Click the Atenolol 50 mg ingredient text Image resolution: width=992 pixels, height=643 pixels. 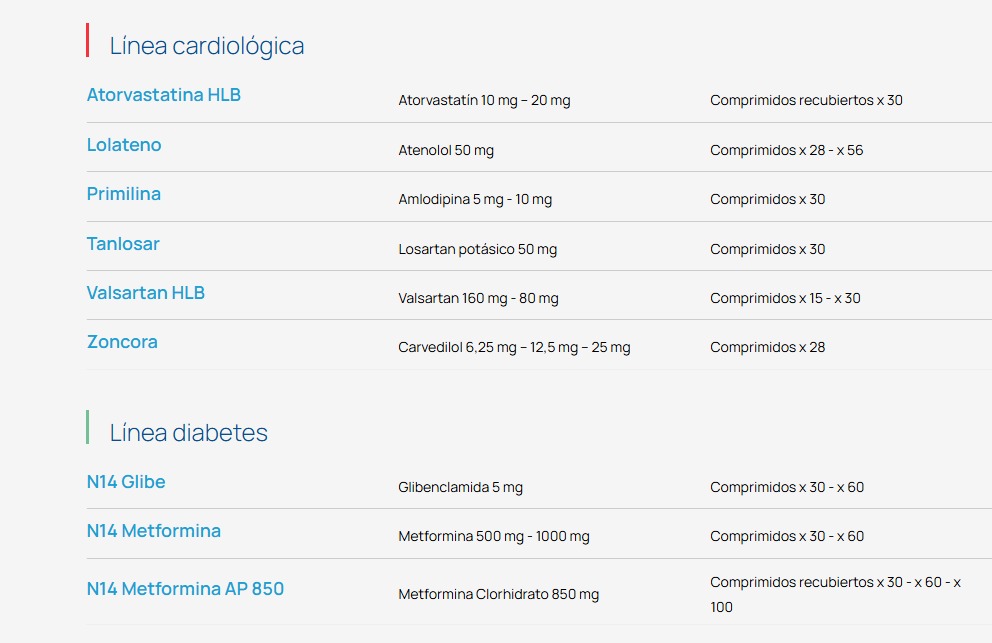click(x=446, y=151)
